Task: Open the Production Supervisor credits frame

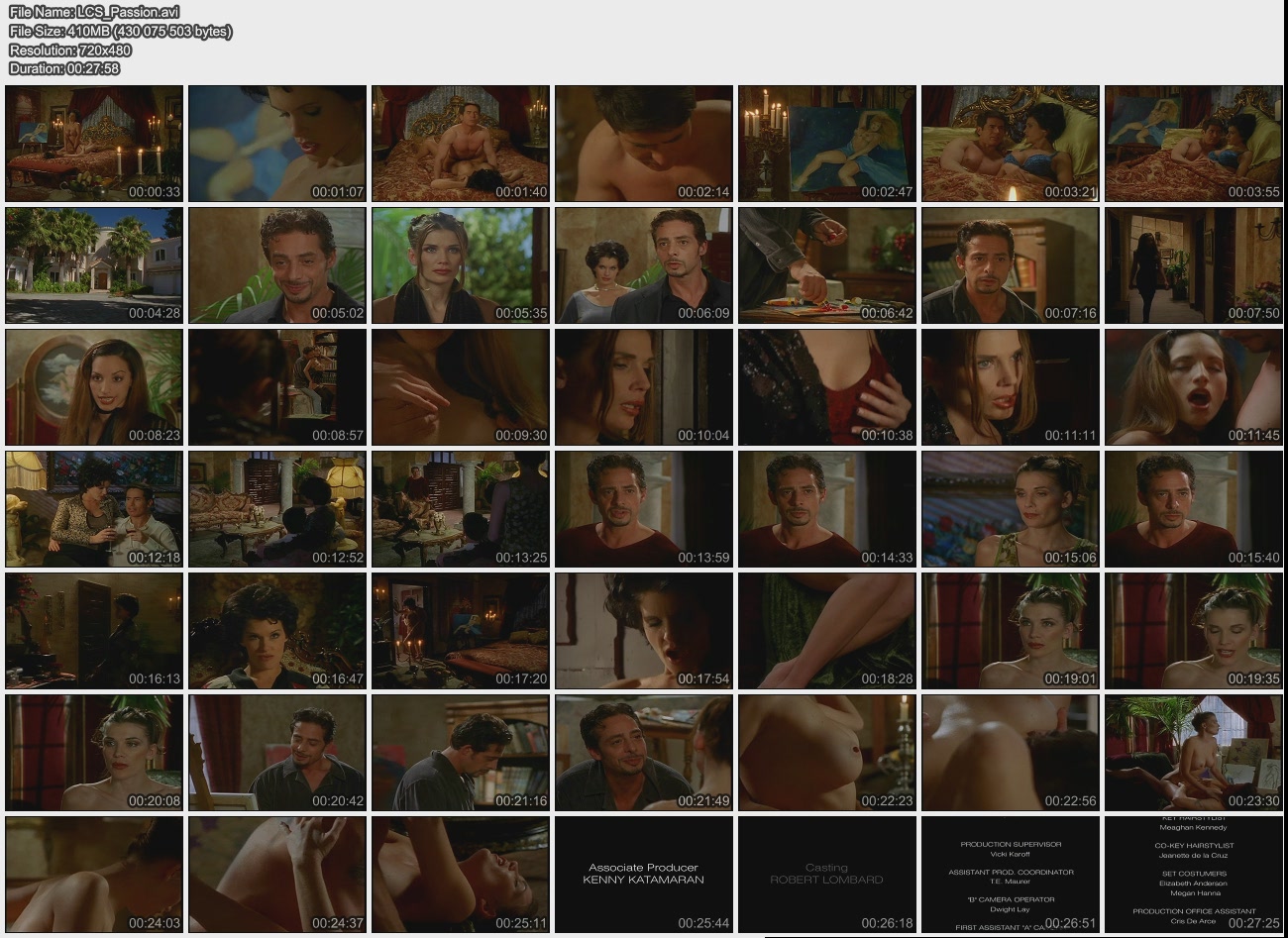Action: click(x=1010, y=875)
